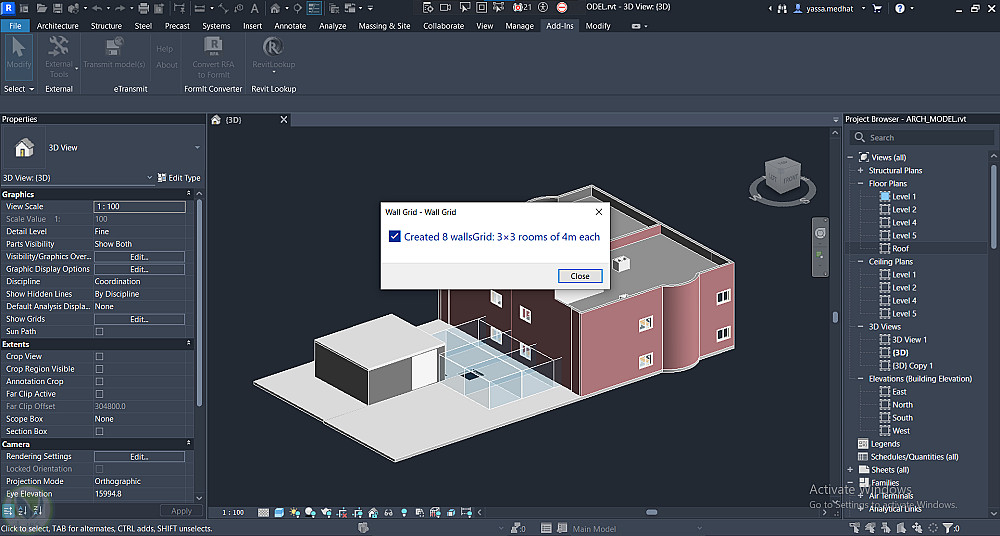The height and width of the screenshot is (536, 1000).
Task: Switch to the Manage ribbon tab
Action: (x=519, y=26)
